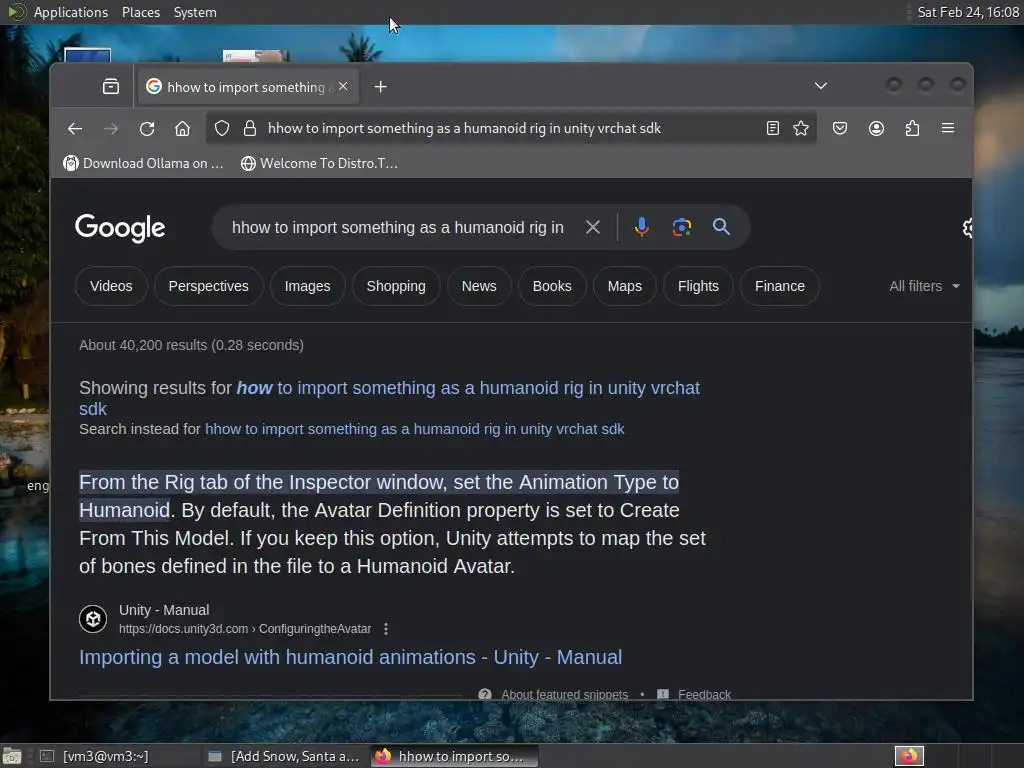Viewport: 1024px width, 768px height.
Task: Go back to the previous page
Action: 75,129
